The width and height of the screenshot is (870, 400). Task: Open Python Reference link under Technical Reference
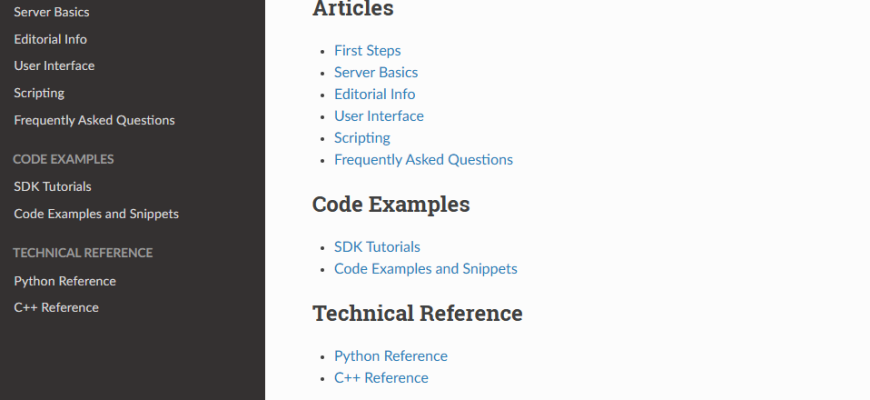pos(390,356)
